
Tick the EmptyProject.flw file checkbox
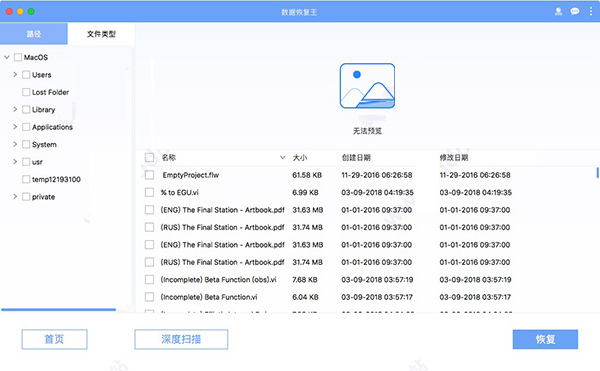point(149,175)
